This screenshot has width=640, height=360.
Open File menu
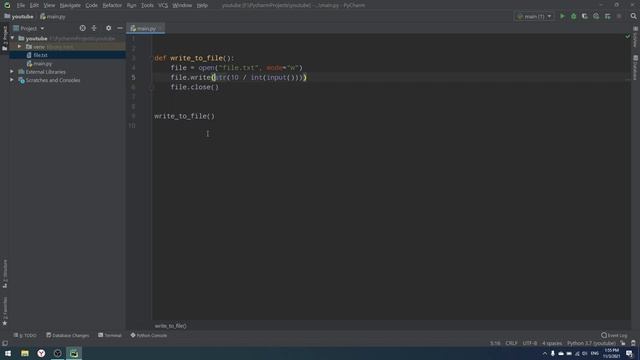click(21, 5)
